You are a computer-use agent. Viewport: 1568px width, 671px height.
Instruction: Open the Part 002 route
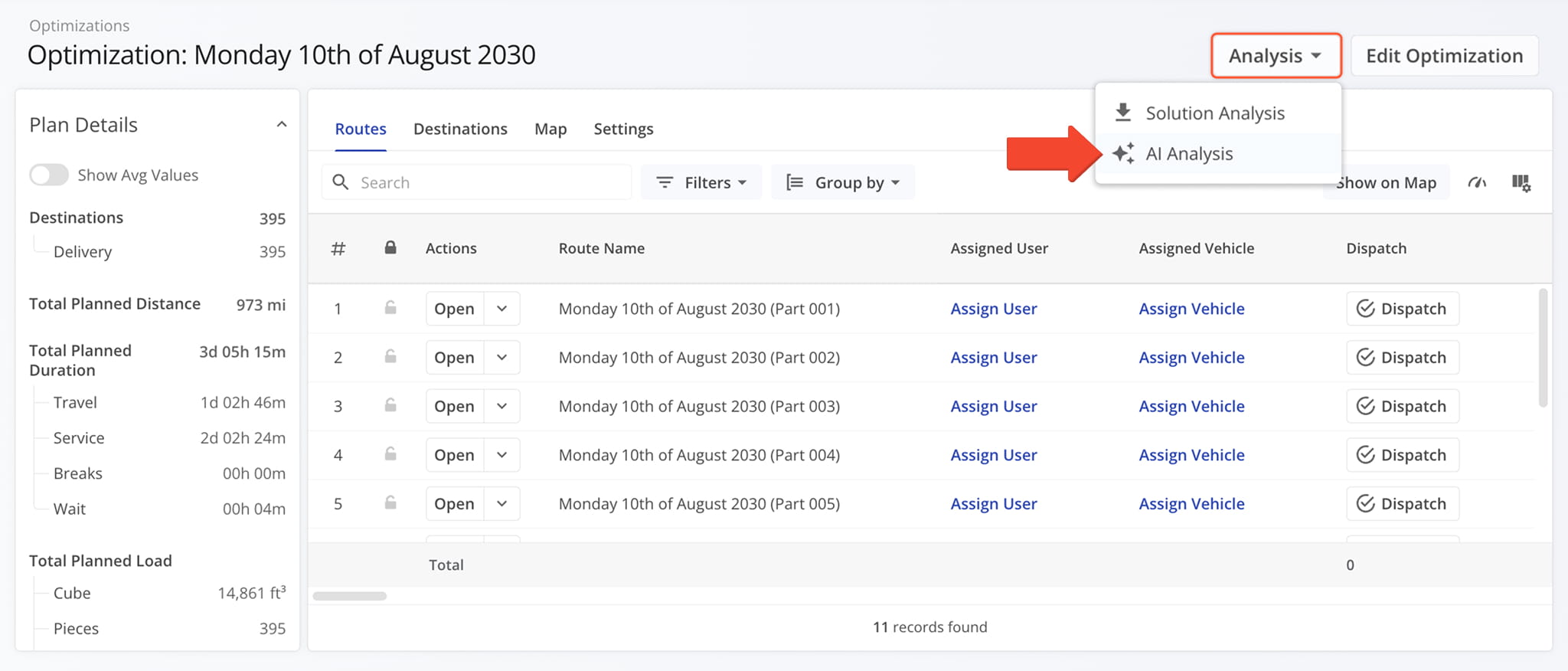(x=455, y=357)
